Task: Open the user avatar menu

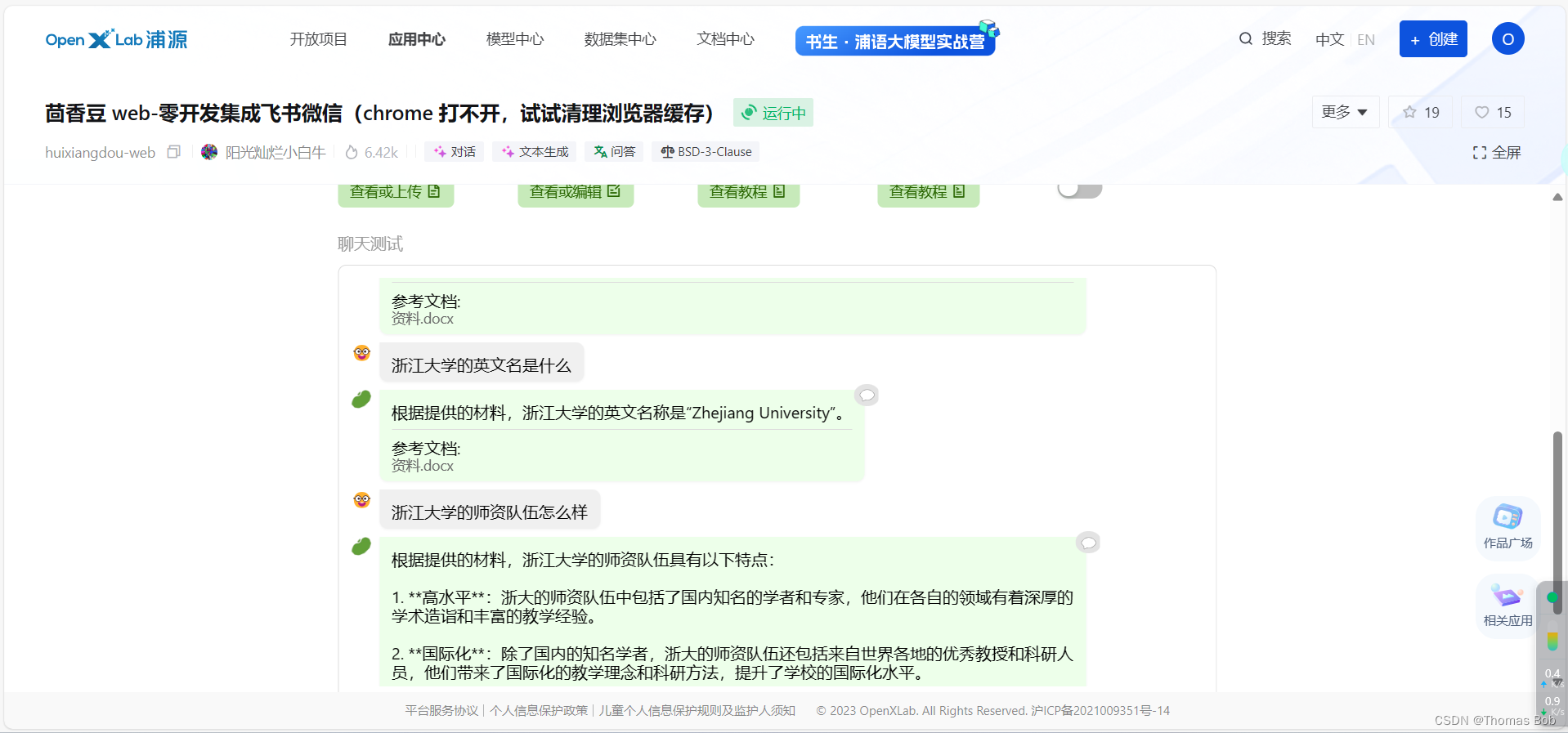Action: coord(1508,39)
